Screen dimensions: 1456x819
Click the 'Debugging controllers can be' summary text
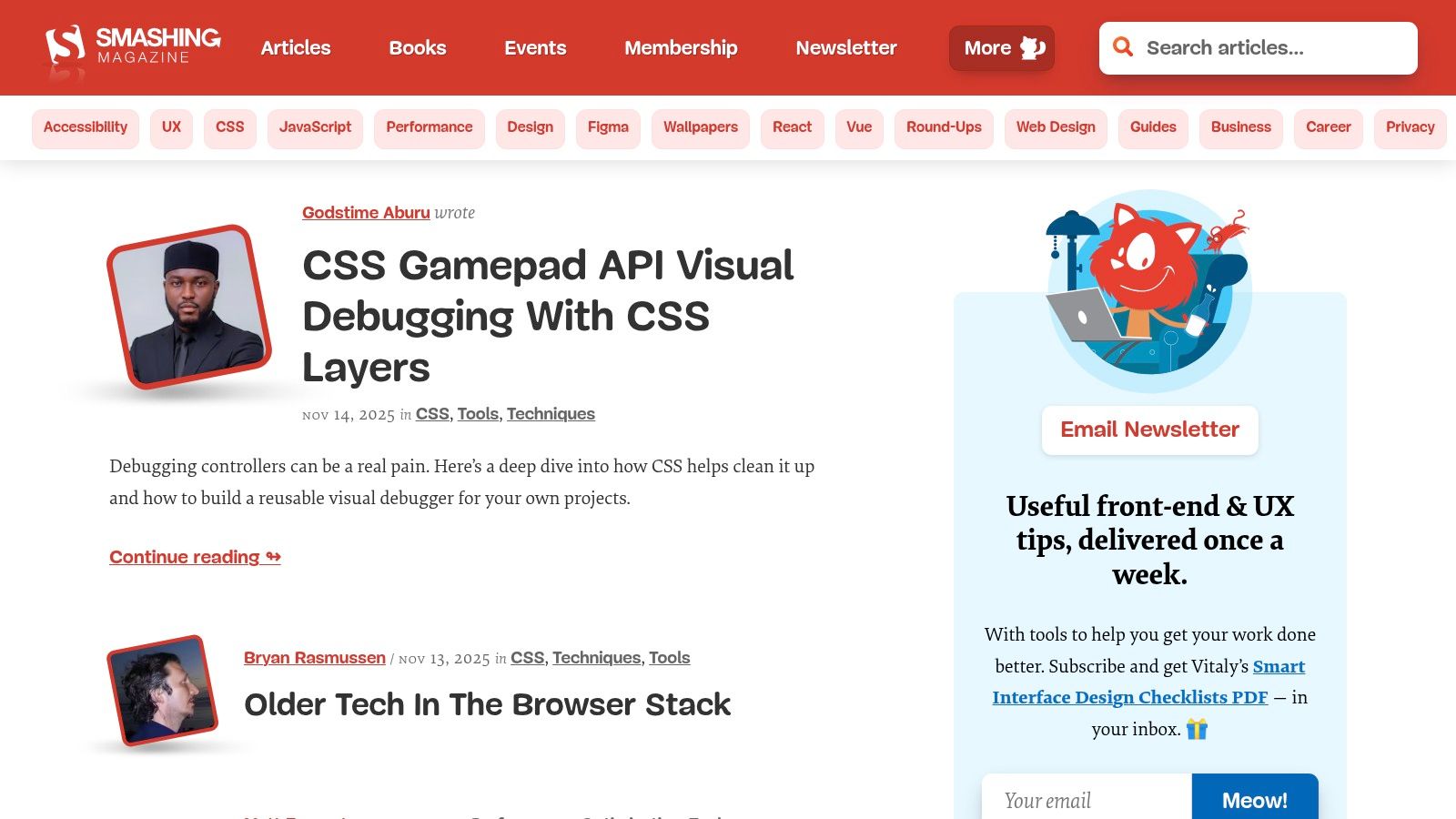tap(462, 481)
